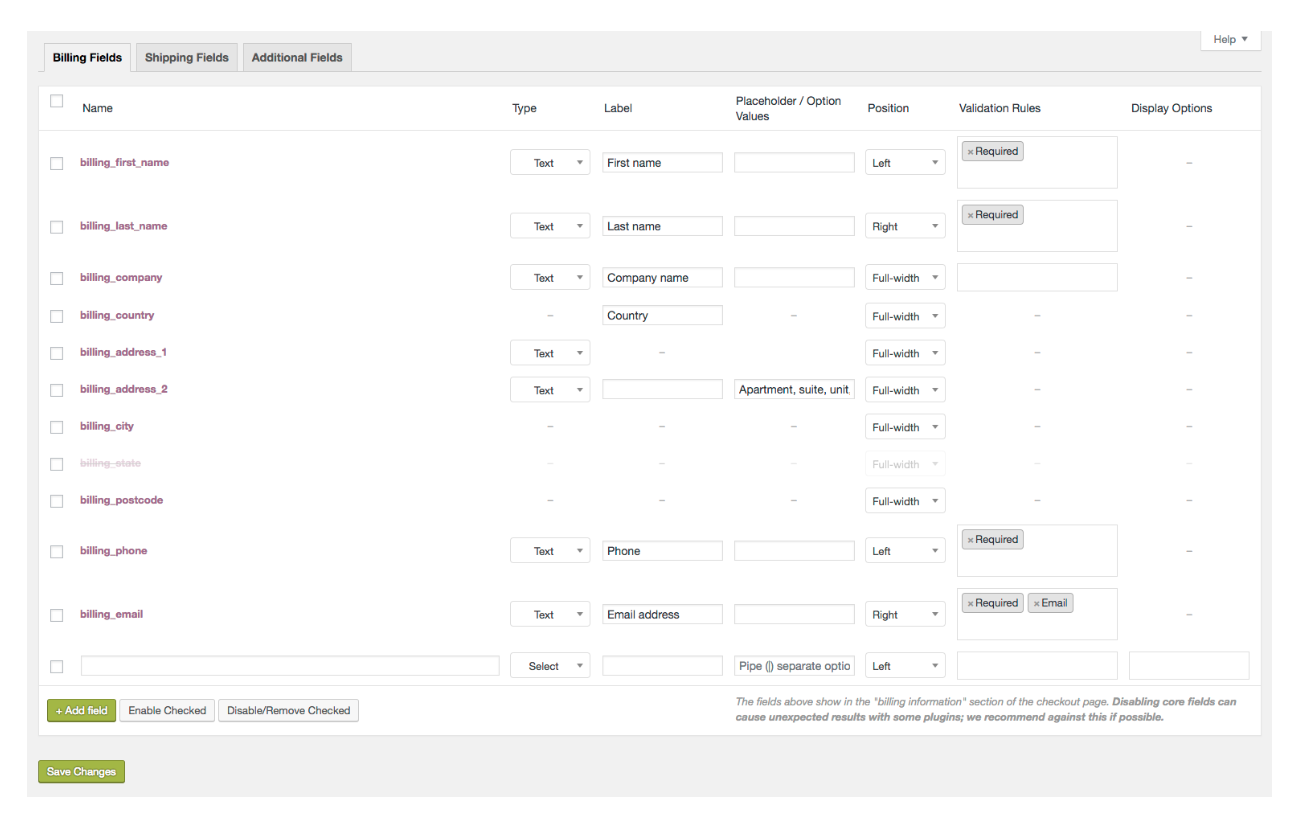Check the billing_postcode row checkbox
Viewport: 1308px width, 838px height.
click(56, 501)
